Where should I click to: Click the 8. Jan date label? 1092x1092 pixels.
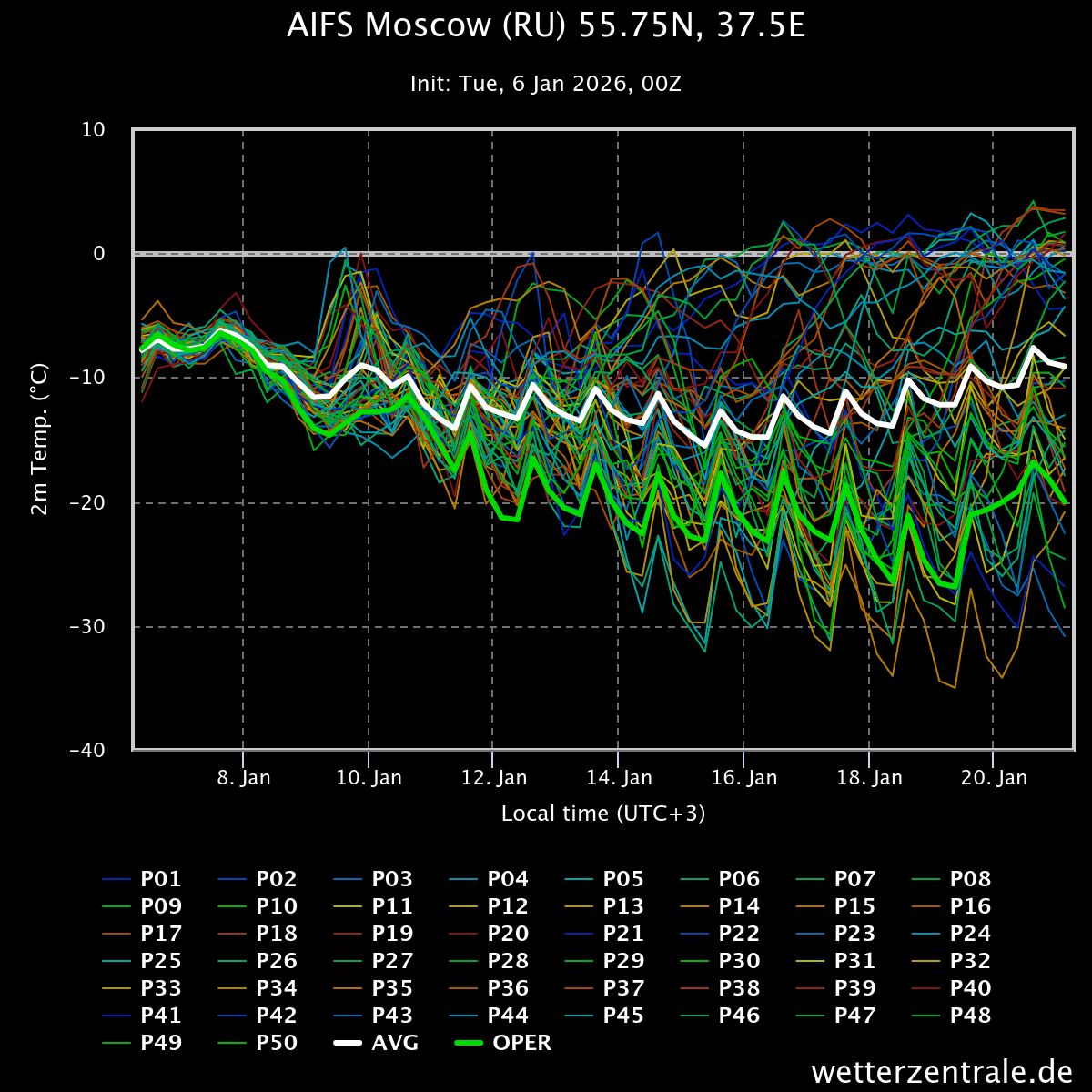click(x=244, y=778)
